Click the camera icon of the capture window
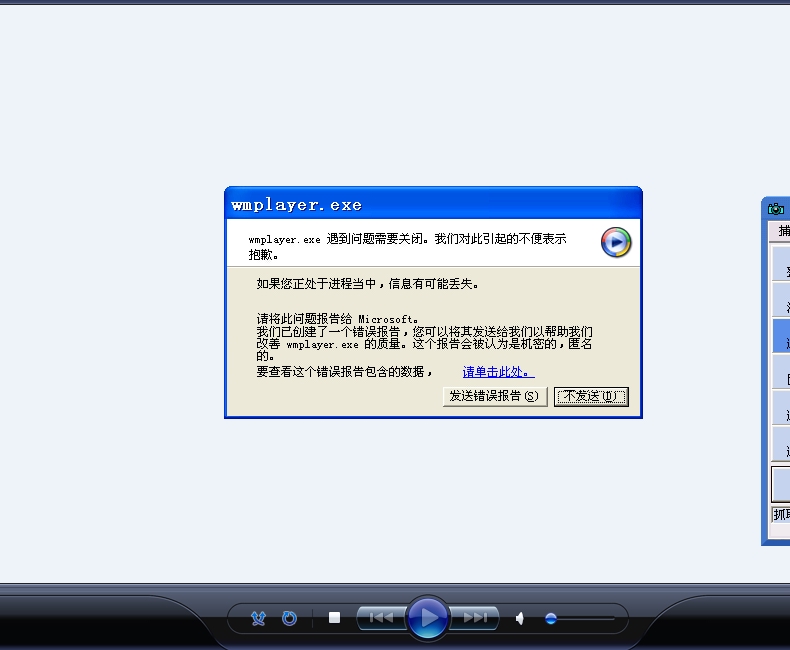This screenshot has height=650, width=790. point(776,209)
